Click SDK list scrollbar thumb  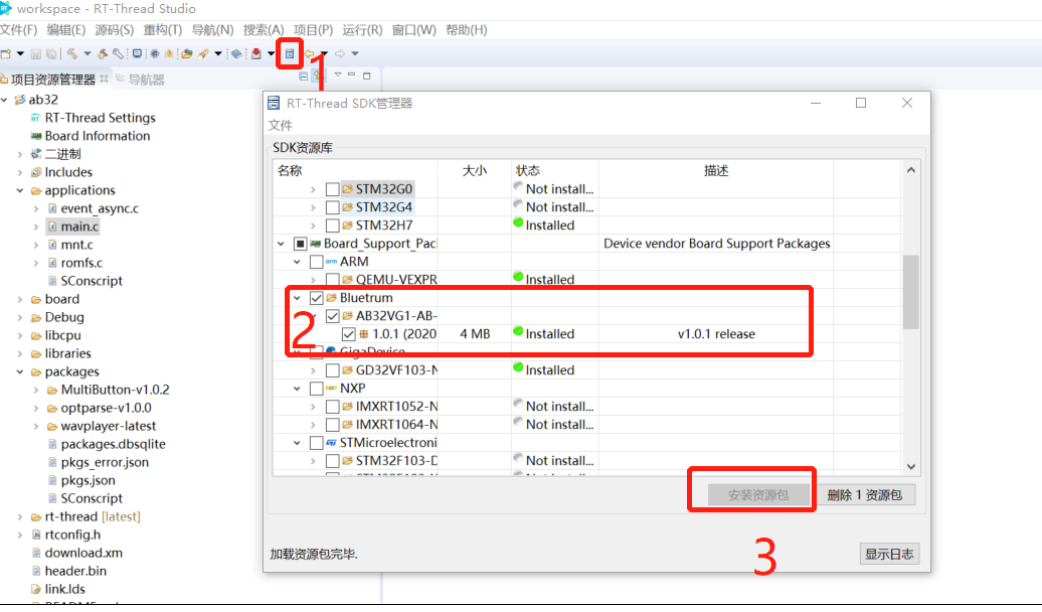coord(910,292)
